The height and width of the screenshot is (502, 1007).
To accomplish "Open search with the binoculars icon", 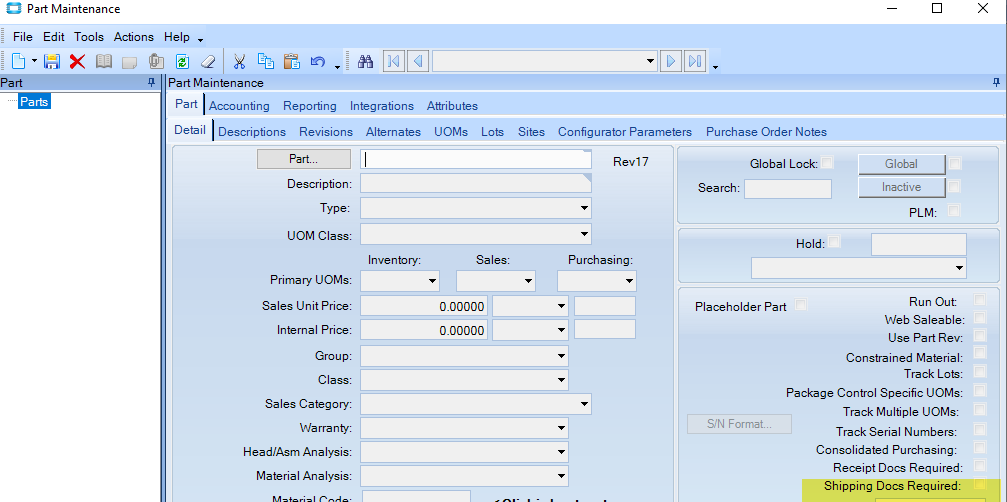I will 365,61.
